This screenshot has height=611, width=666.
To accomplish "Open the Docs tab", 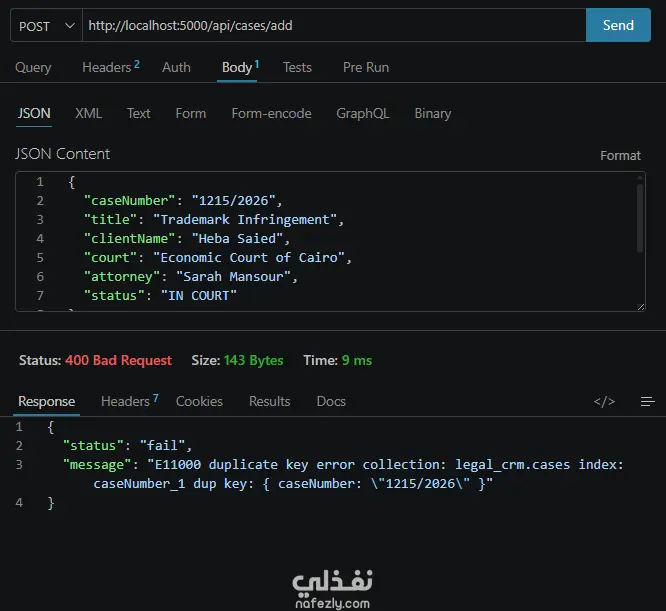I will coord(331,401).
